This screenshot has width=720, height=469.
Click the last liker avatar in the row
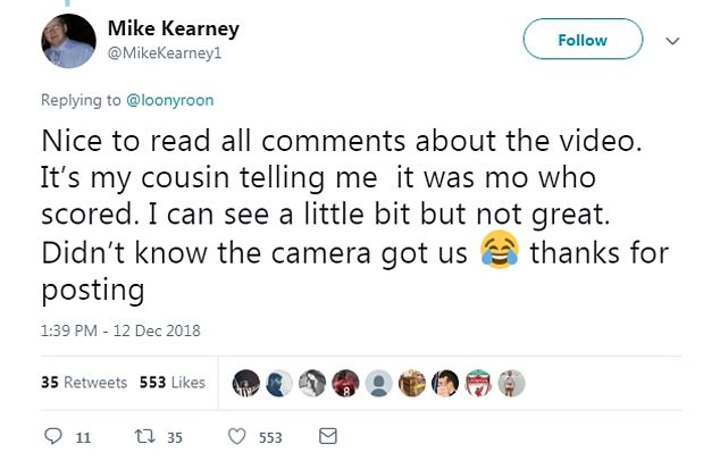click(511, 383)
